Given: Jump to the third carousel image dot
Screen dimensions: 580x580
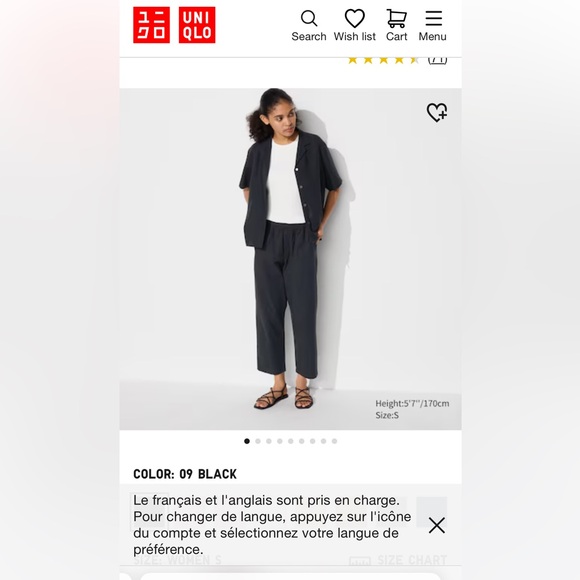Looking at the screenshot, I should tap(269, 441).
